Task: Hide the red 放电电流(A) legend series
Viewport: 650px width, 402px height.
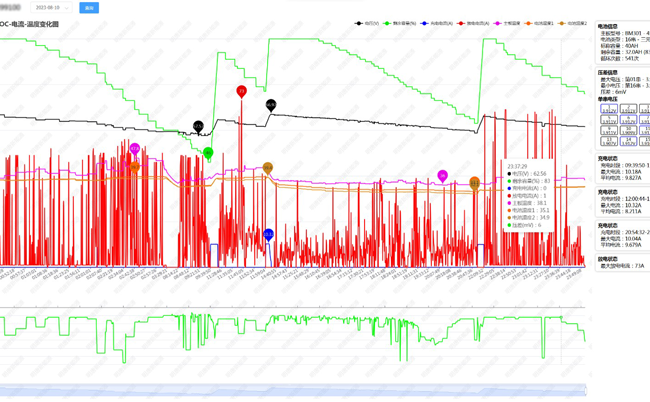Action: (473, 24)
